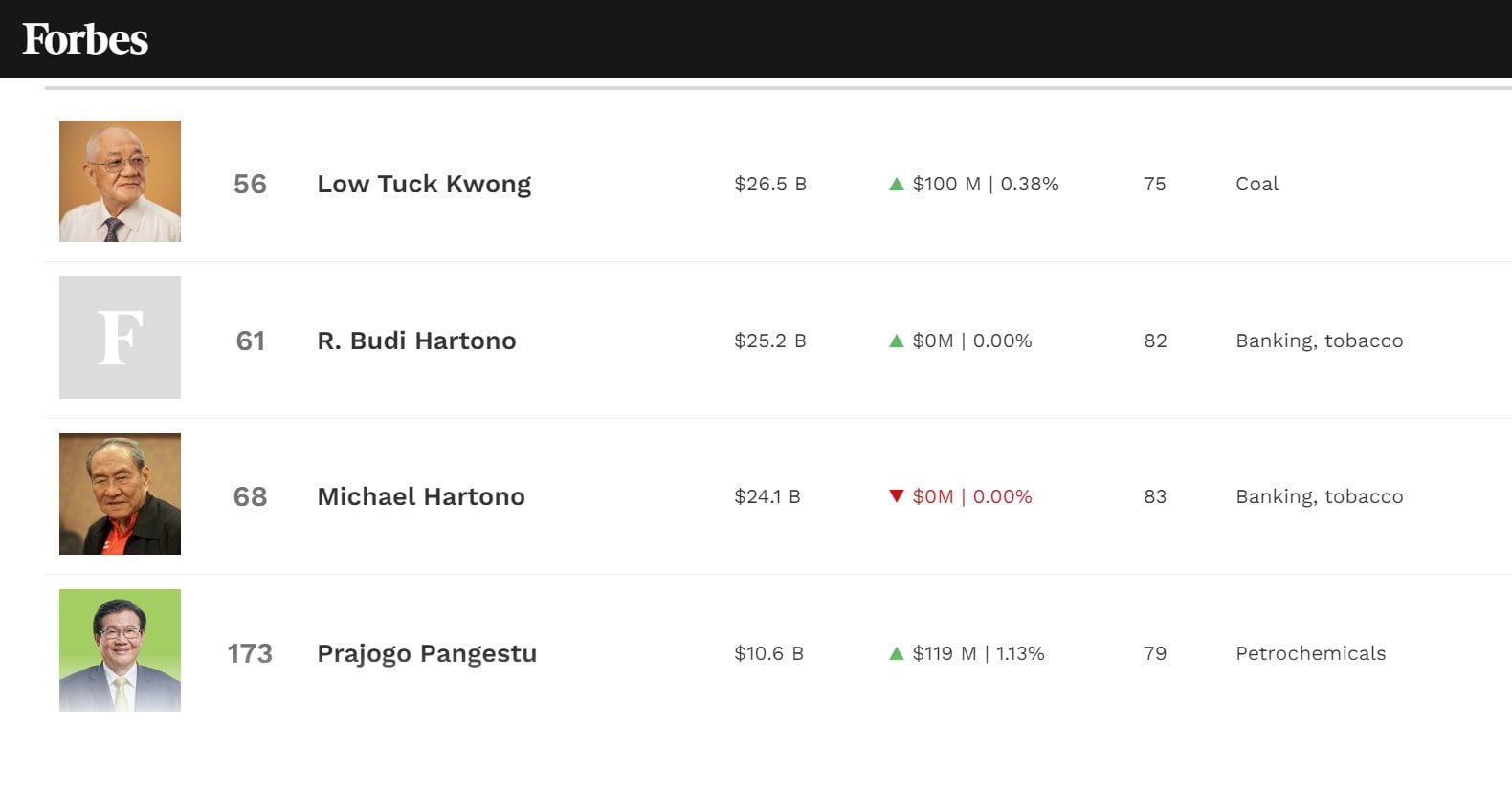Screen dimensions: 1512x791
Task: Click the Coal industry label
Action: point(1256,184)
